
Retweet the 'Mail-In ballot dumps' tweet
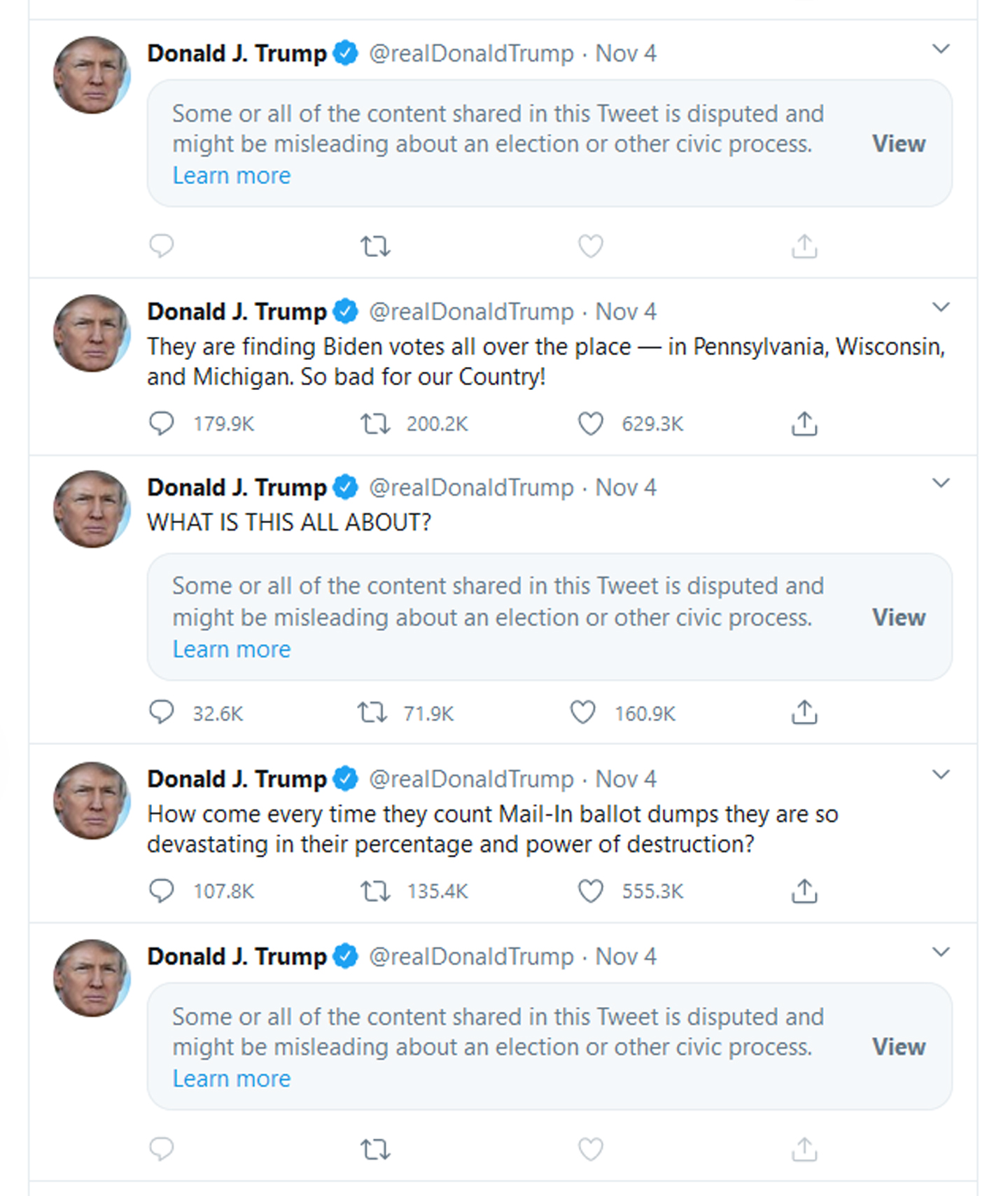point(375,891)
